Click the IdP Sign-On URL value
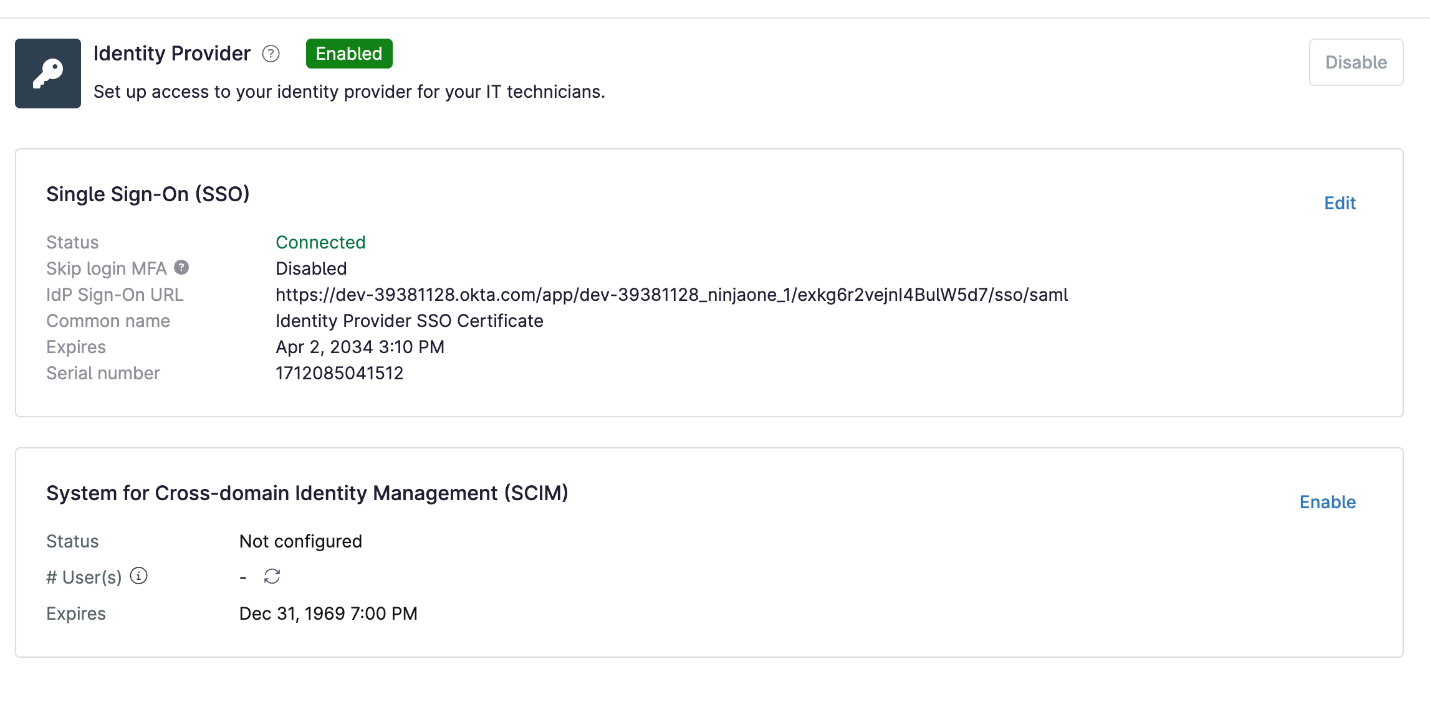 [671, 295]
